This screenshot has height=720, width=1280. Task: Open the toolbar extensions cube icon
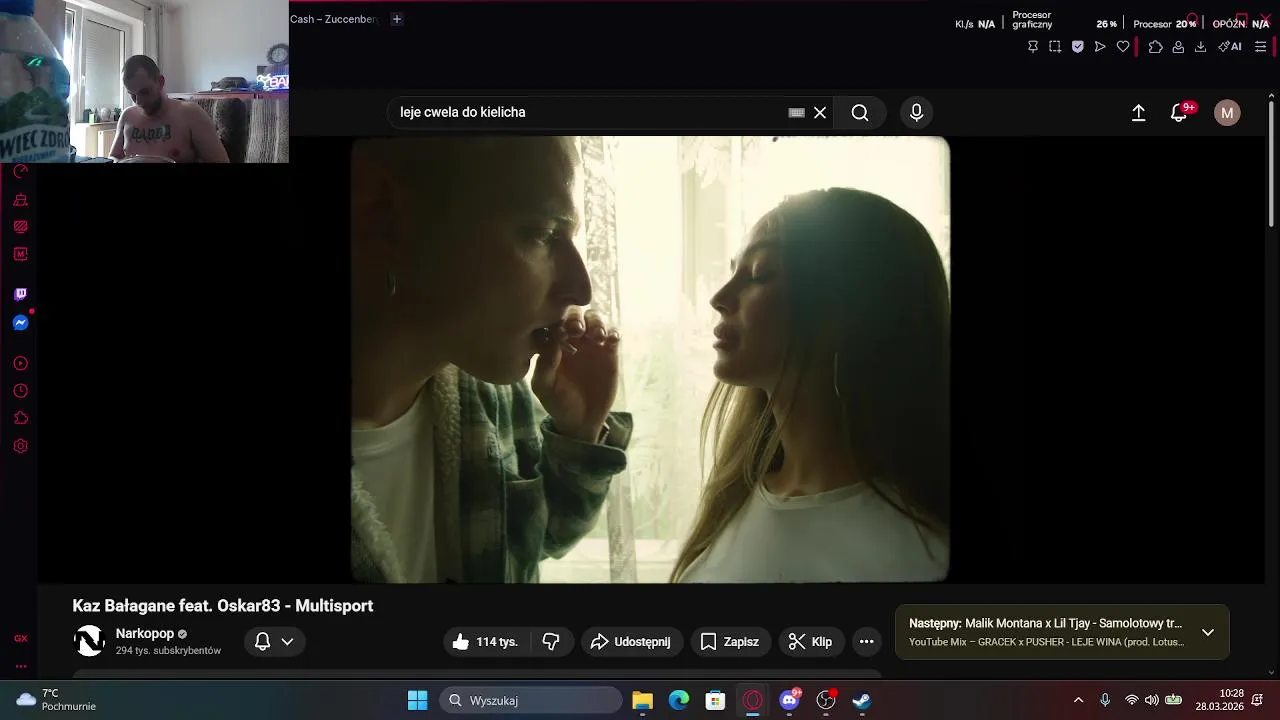click(1155, 46)
